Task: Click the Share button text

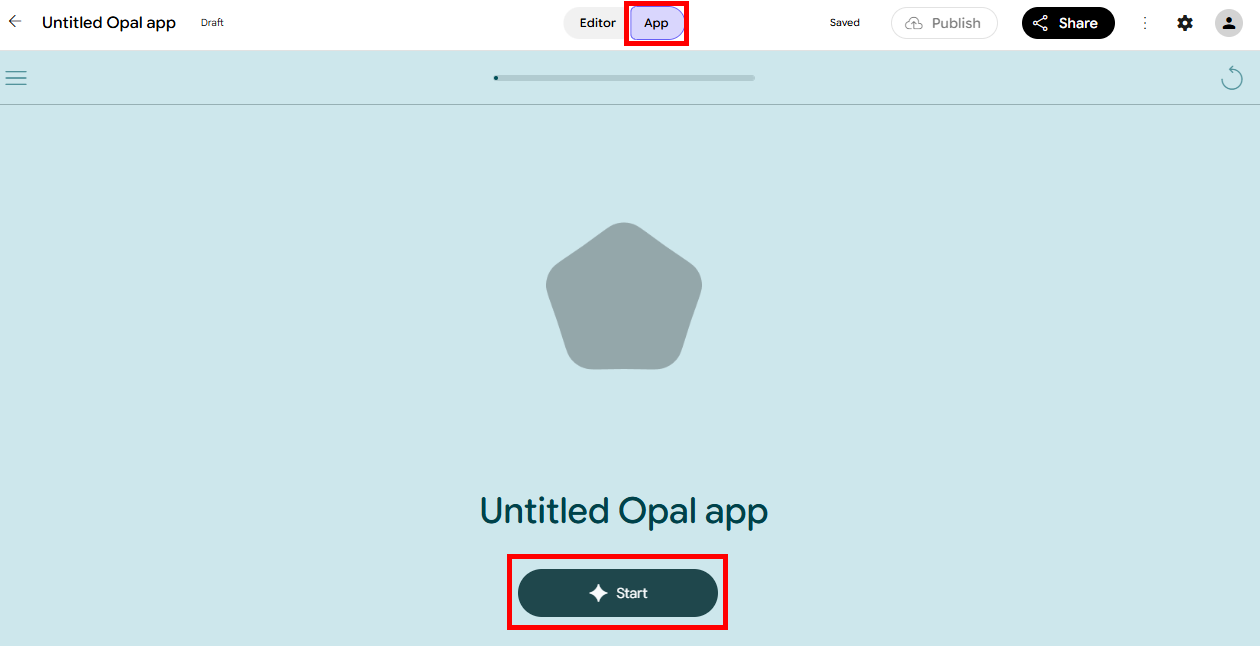Action: pyautogui.click(x=1078, y=23)
